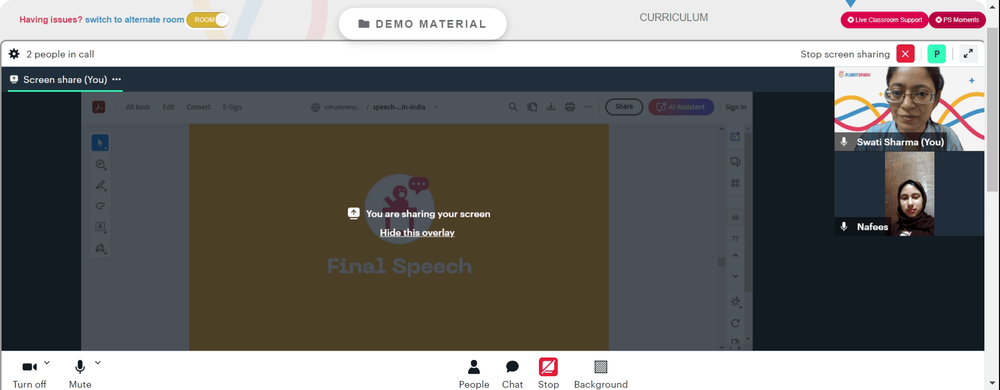The image size is (1000, 390).
Task: Select the freehand draw loop tool
Action: coord(100,206)
